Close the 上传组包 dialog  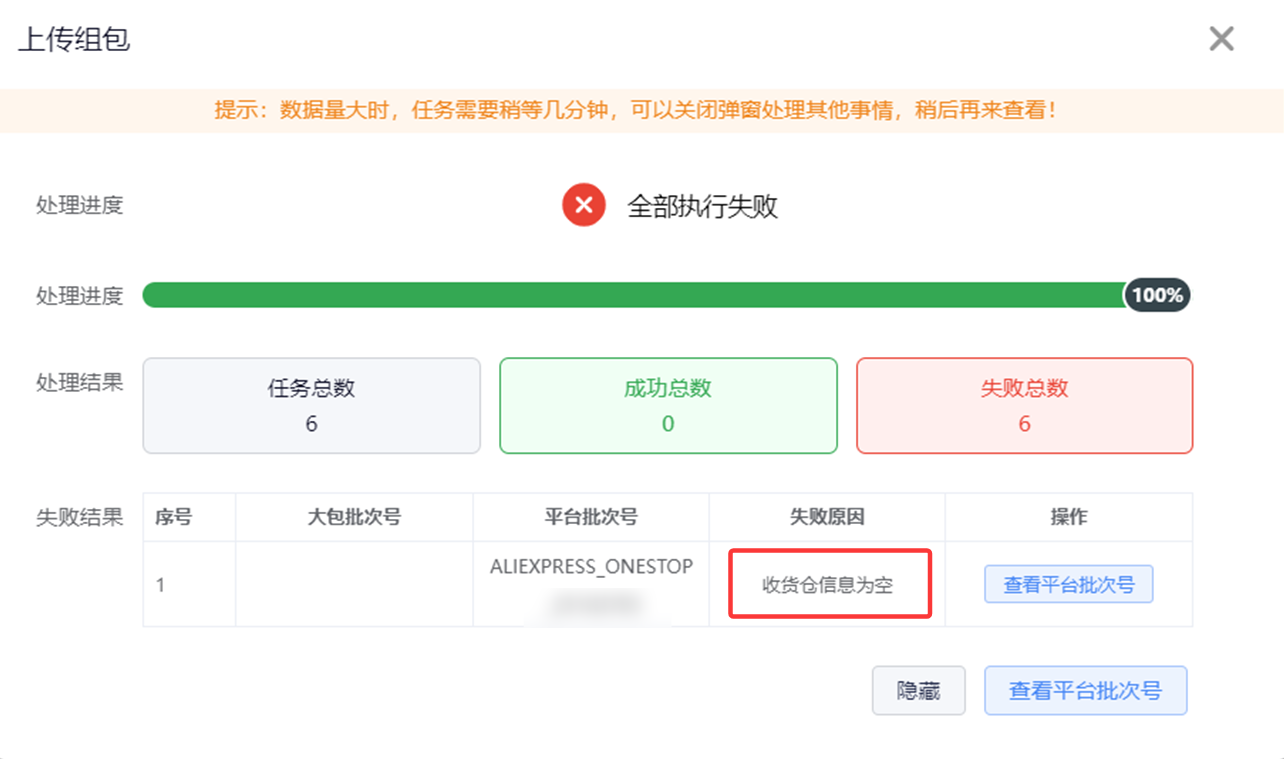(1221, 39)
